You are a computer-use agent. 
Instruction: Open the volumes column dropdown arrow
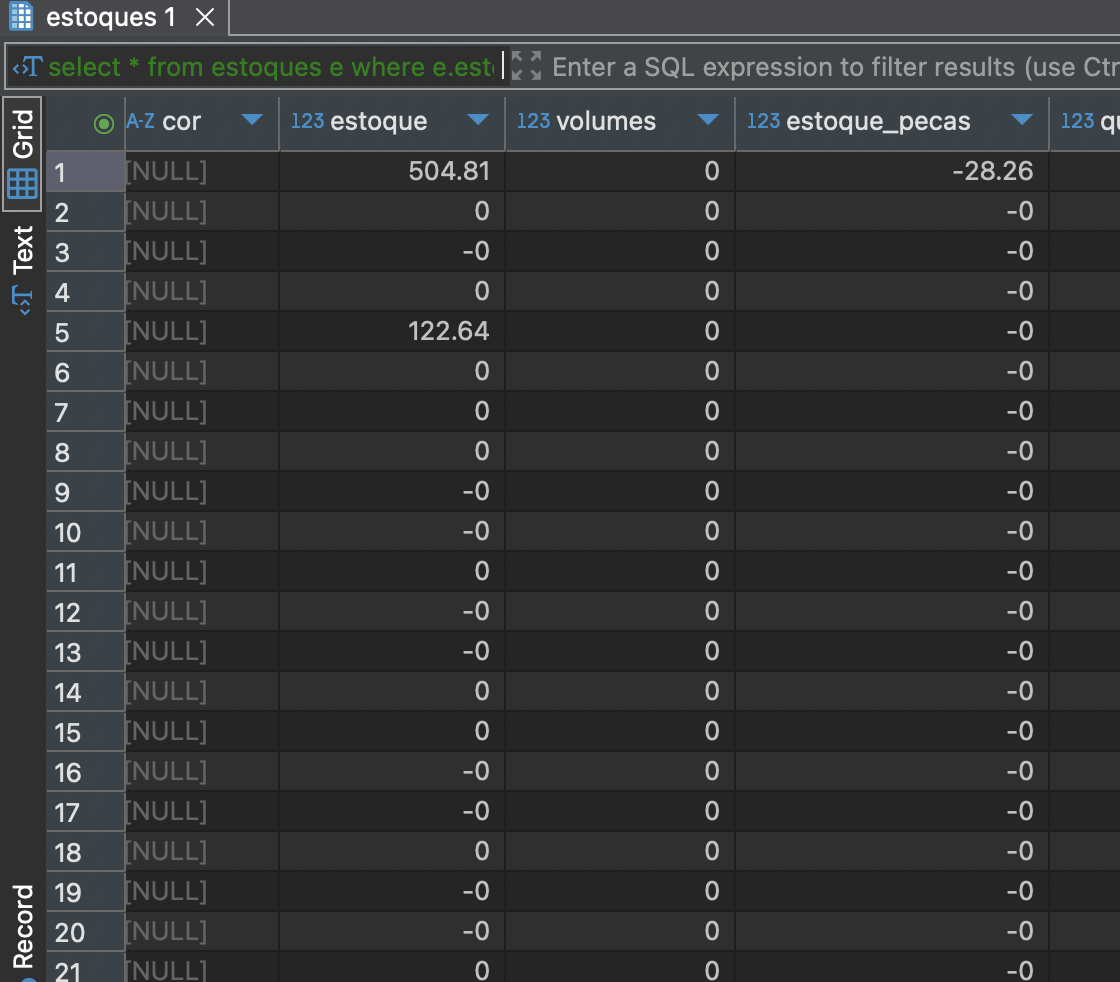coord(708,121)
